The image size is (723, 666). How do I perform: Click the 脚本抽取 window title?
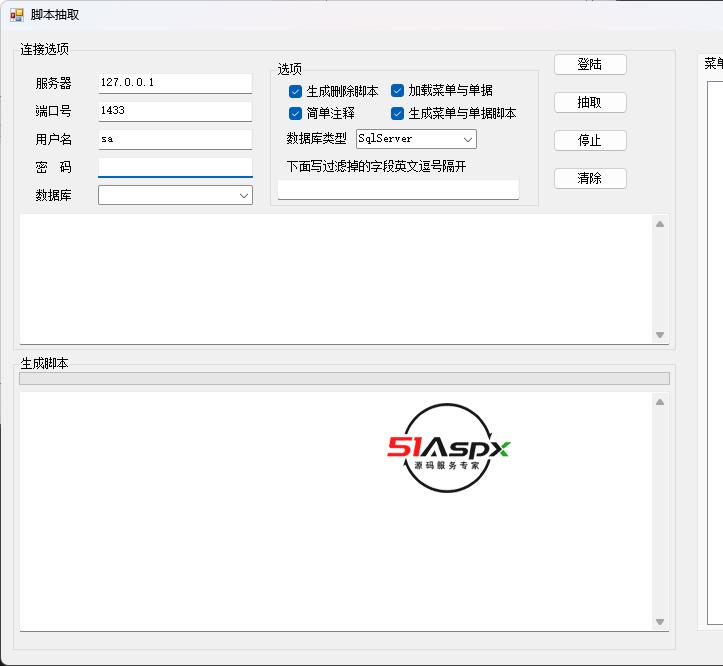[55, 15]
